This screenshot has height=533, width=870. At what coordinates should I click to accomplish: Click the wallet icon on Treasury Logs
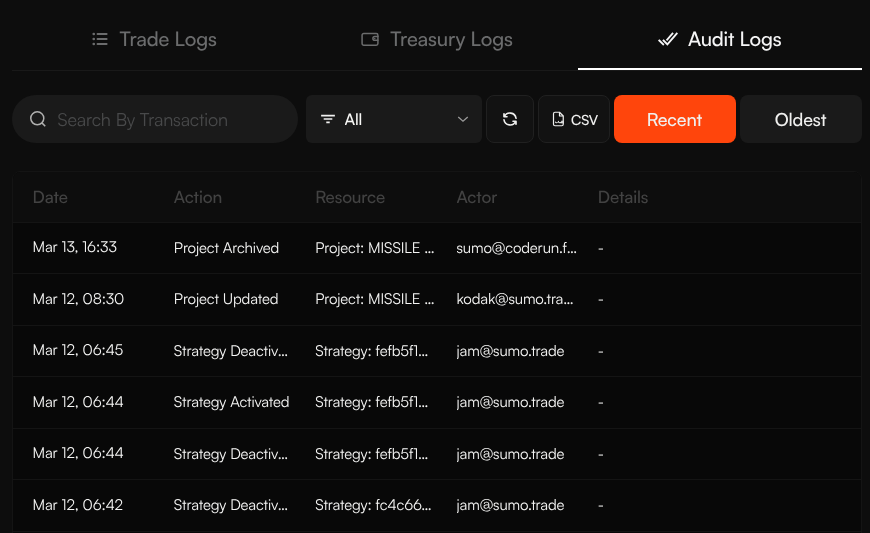[370, 40]
